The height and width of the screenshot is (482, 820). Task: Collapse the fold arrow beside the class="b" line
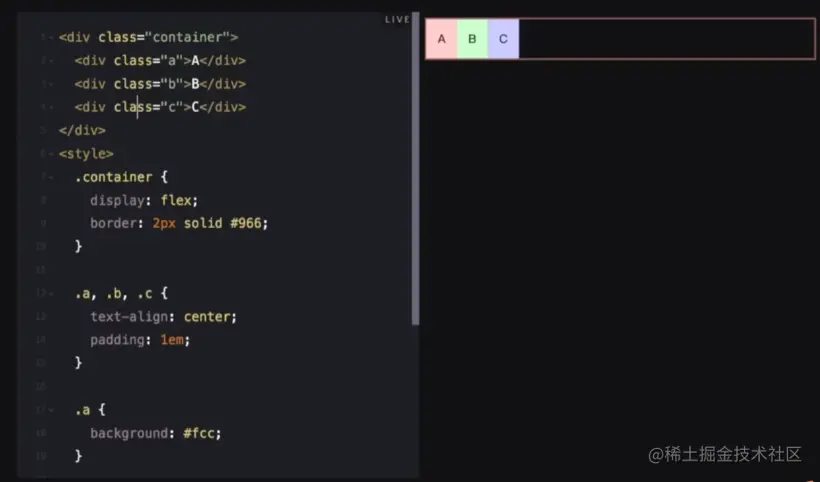[x=51, y=84]
